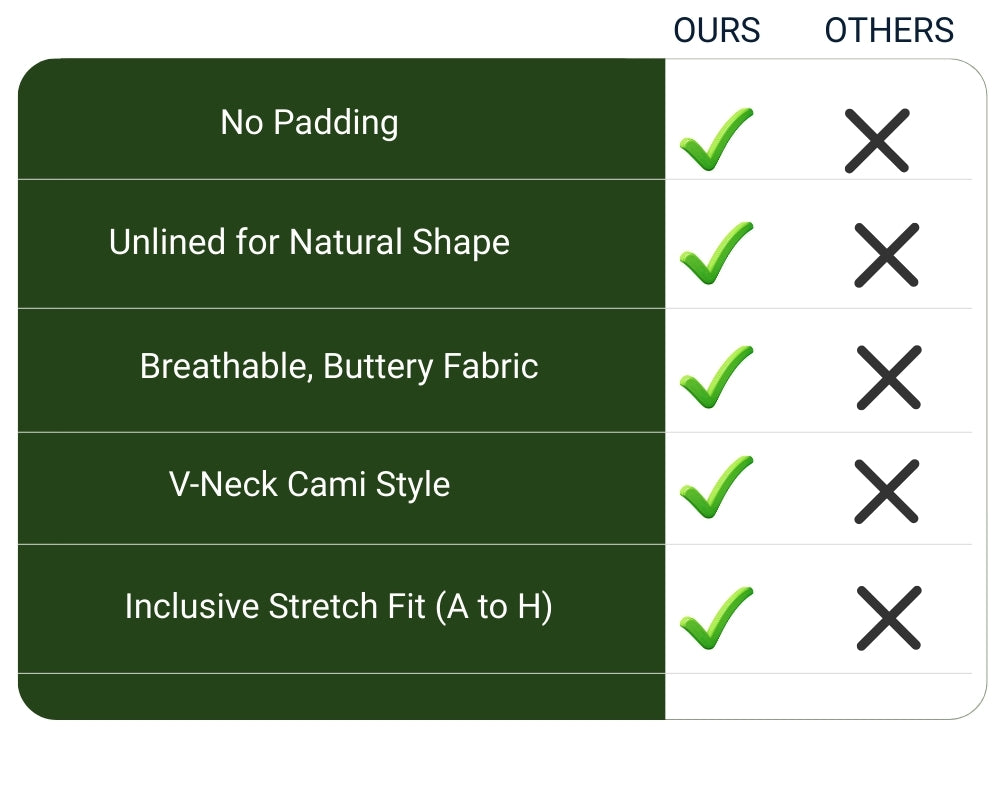This screenshot has width=1000, height=800.
Task: Click X mark in Unlined for Natural Shape row
Action: point(886,255)
